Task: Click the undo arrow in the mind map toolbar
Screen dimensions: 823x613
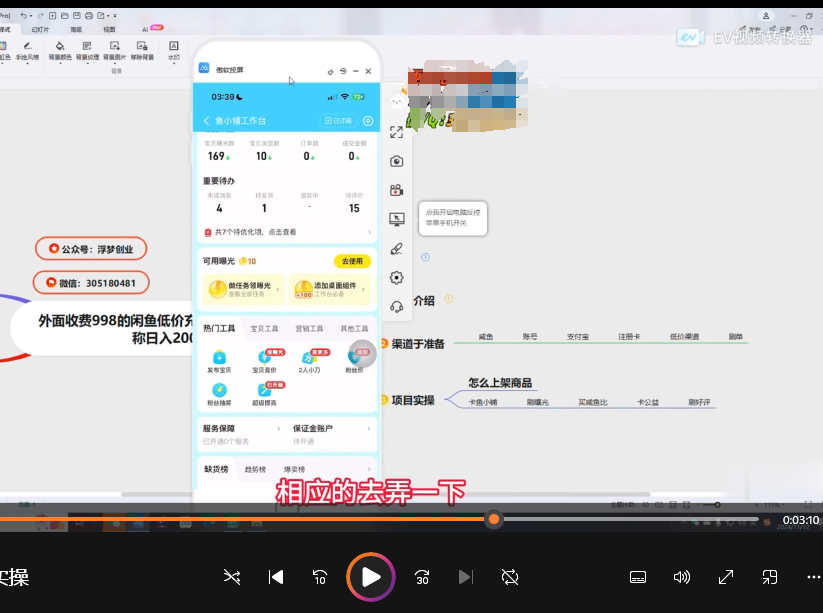Action: [x=23, y=16]
